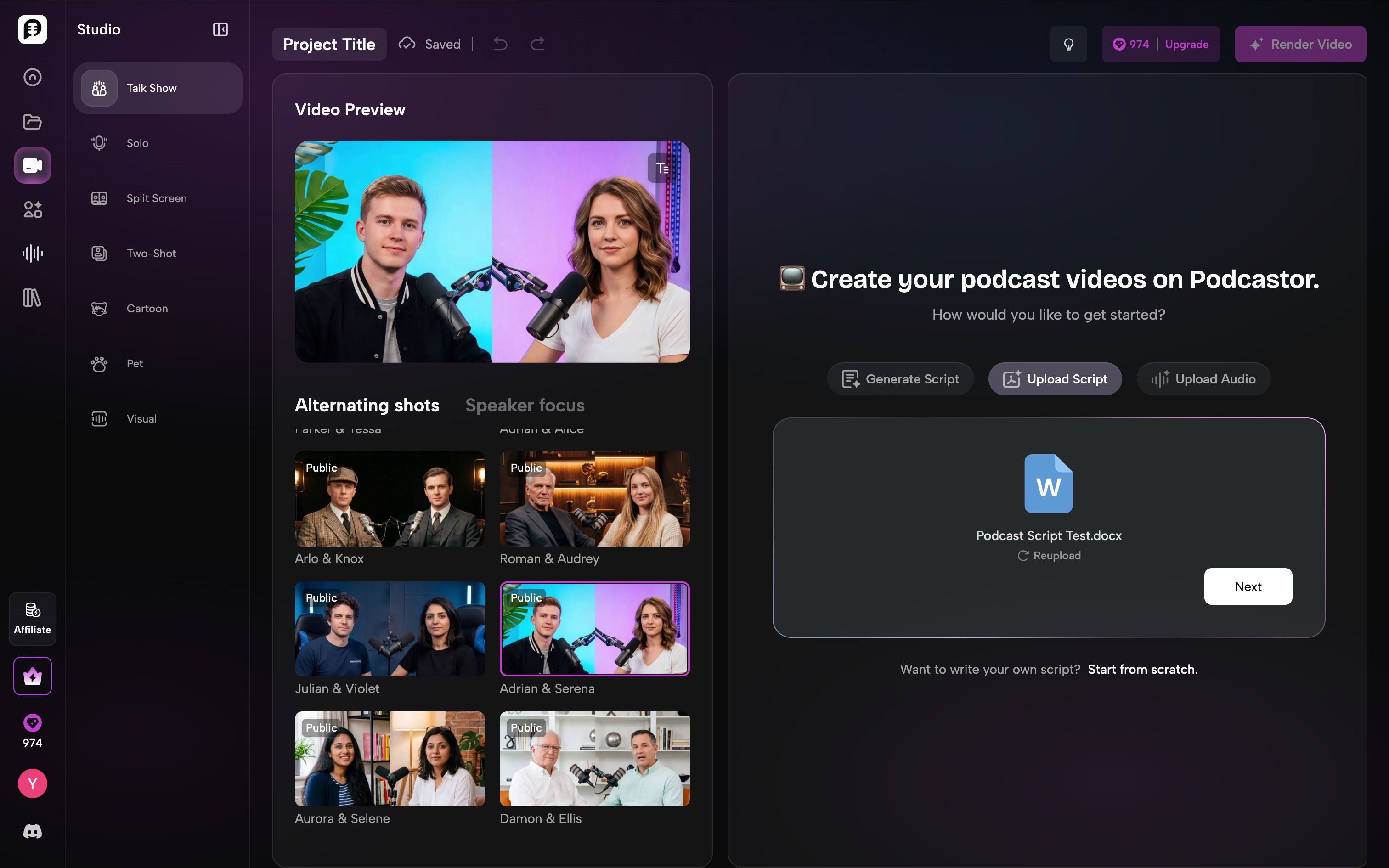Open the Affiliate program button
The width and height of the screenshot is (1389, 868).
click(x=32, y=619)
